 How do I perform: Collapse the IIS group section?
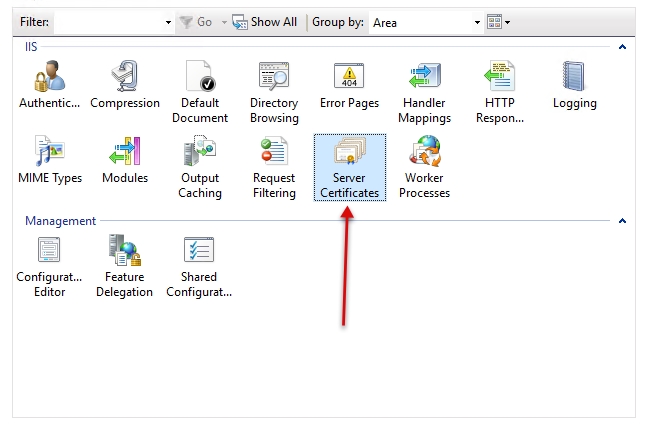click(622, 47)
